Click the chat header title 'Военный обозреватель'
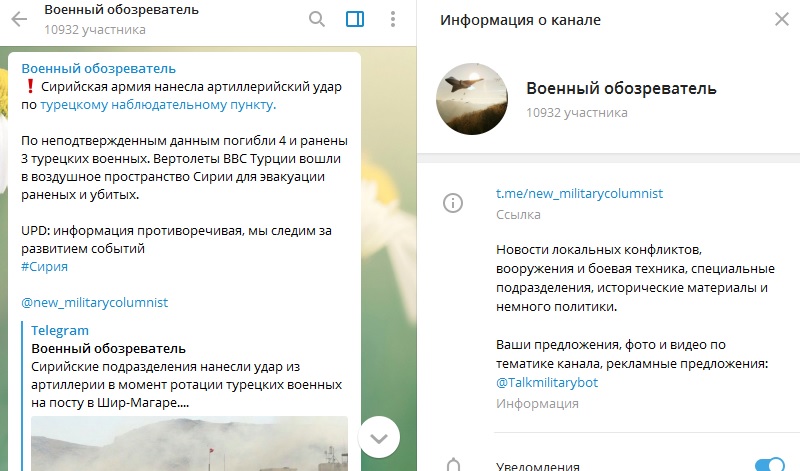 121,10
